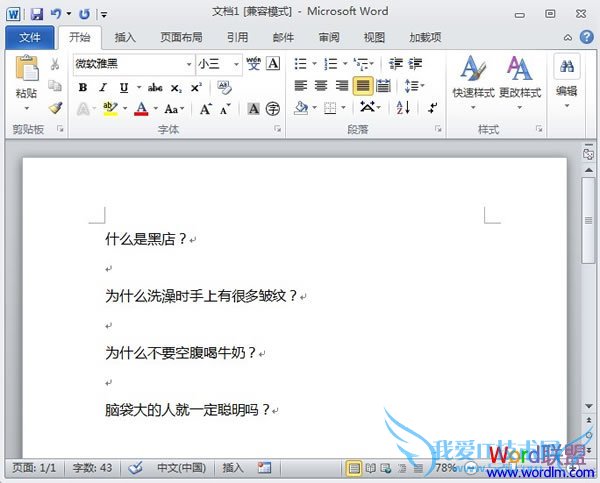
Task: Open the Customize Quick Access Toolbar dropdown
Action: pos(104,15)
